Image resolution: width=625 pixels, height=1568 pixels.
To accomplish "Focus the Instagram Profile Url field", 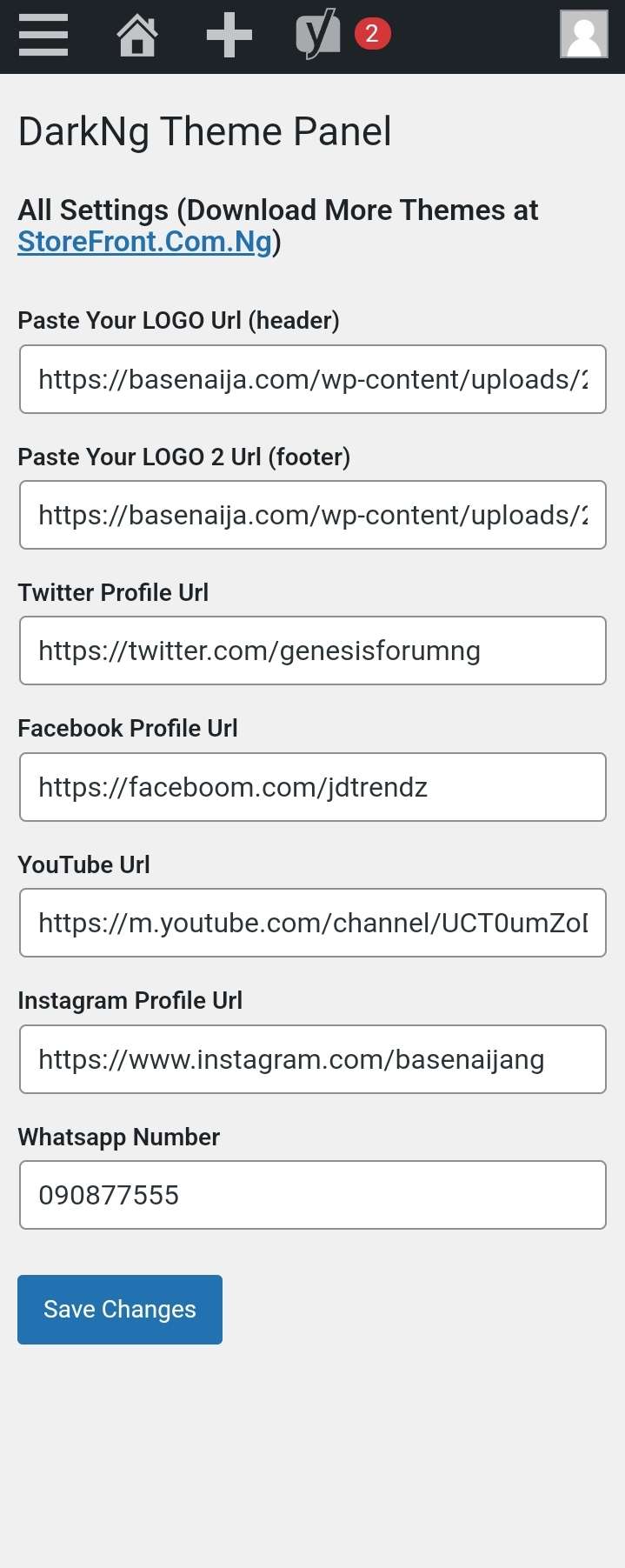I will (313, 1059).
